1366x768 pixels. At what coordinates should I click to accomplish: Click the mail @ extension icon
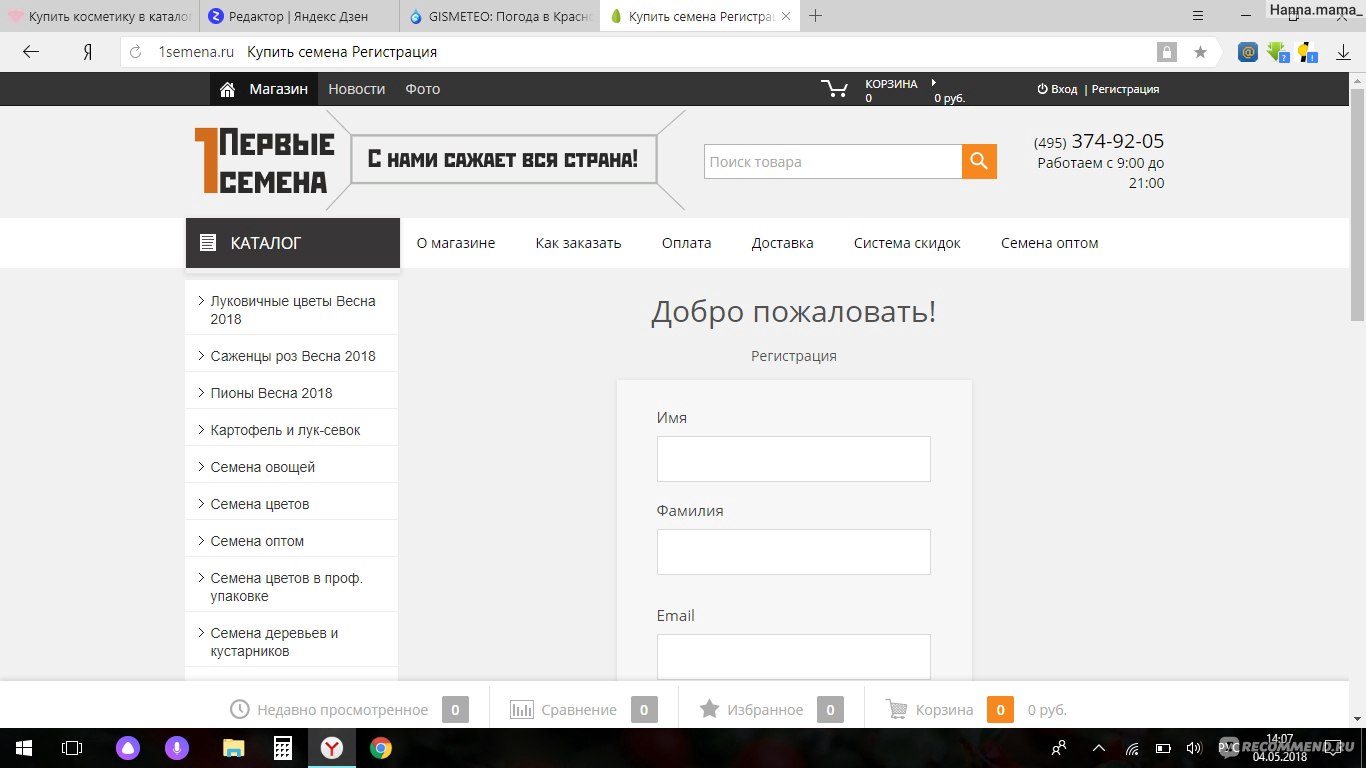(1248, 52)
